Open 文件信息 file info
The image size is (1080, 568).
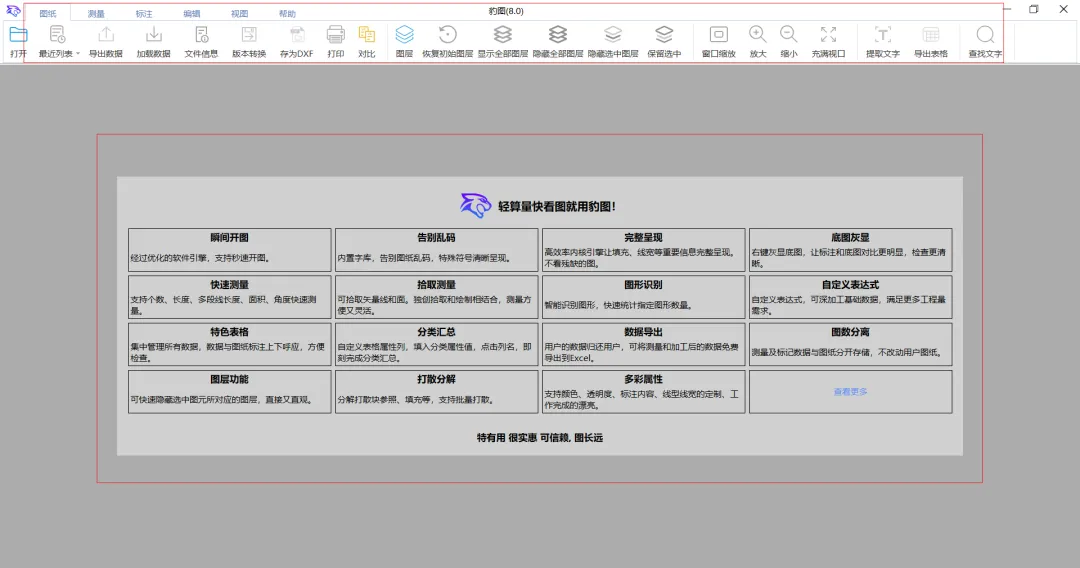201,41
